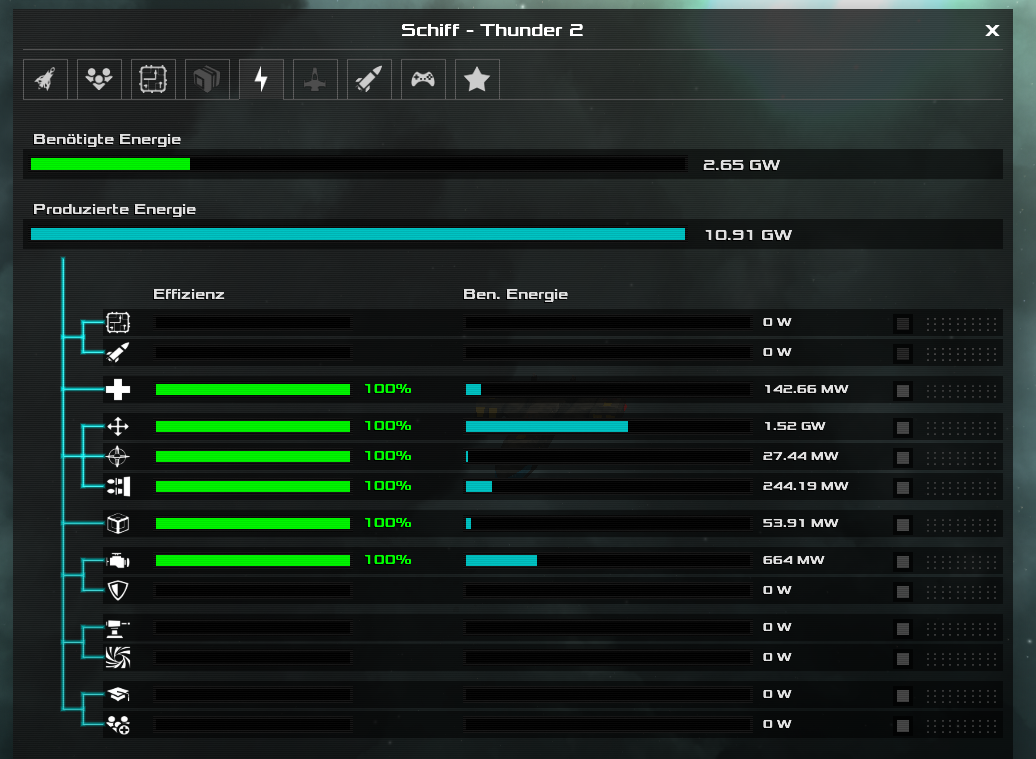
Task: Close the Schiff - Thunder 2 window
Action: coord(992,30)
